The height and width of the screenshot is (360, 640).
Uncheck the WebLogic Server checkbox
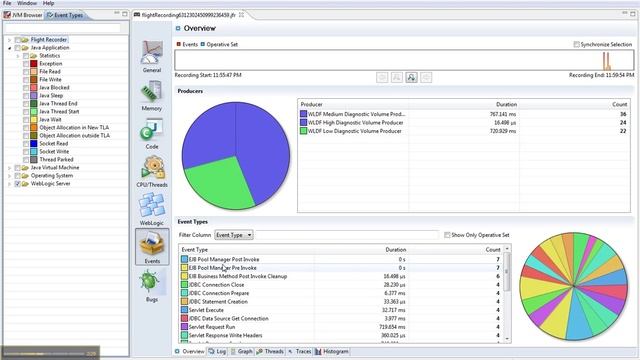(x=18, y=184)
